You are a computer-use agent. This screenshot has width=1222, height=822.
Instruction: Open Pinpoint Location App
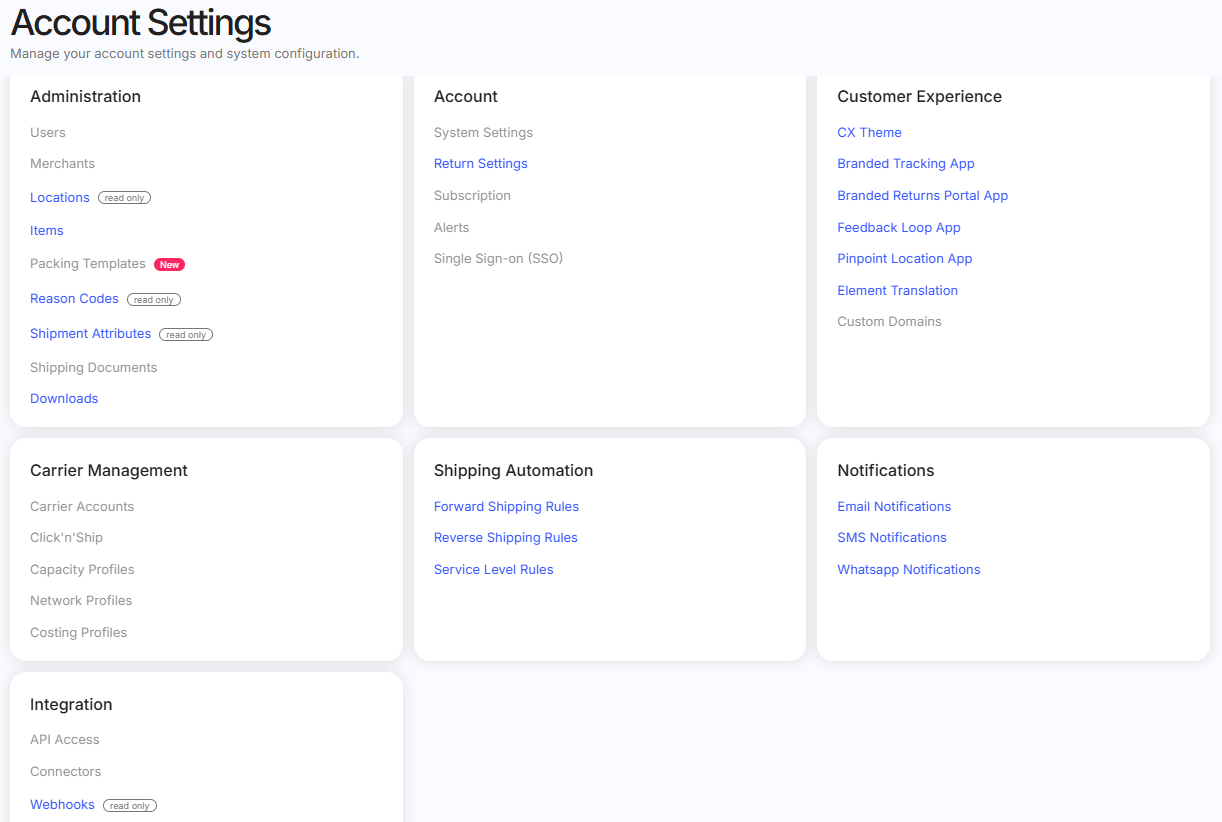(x=905, y=259)
